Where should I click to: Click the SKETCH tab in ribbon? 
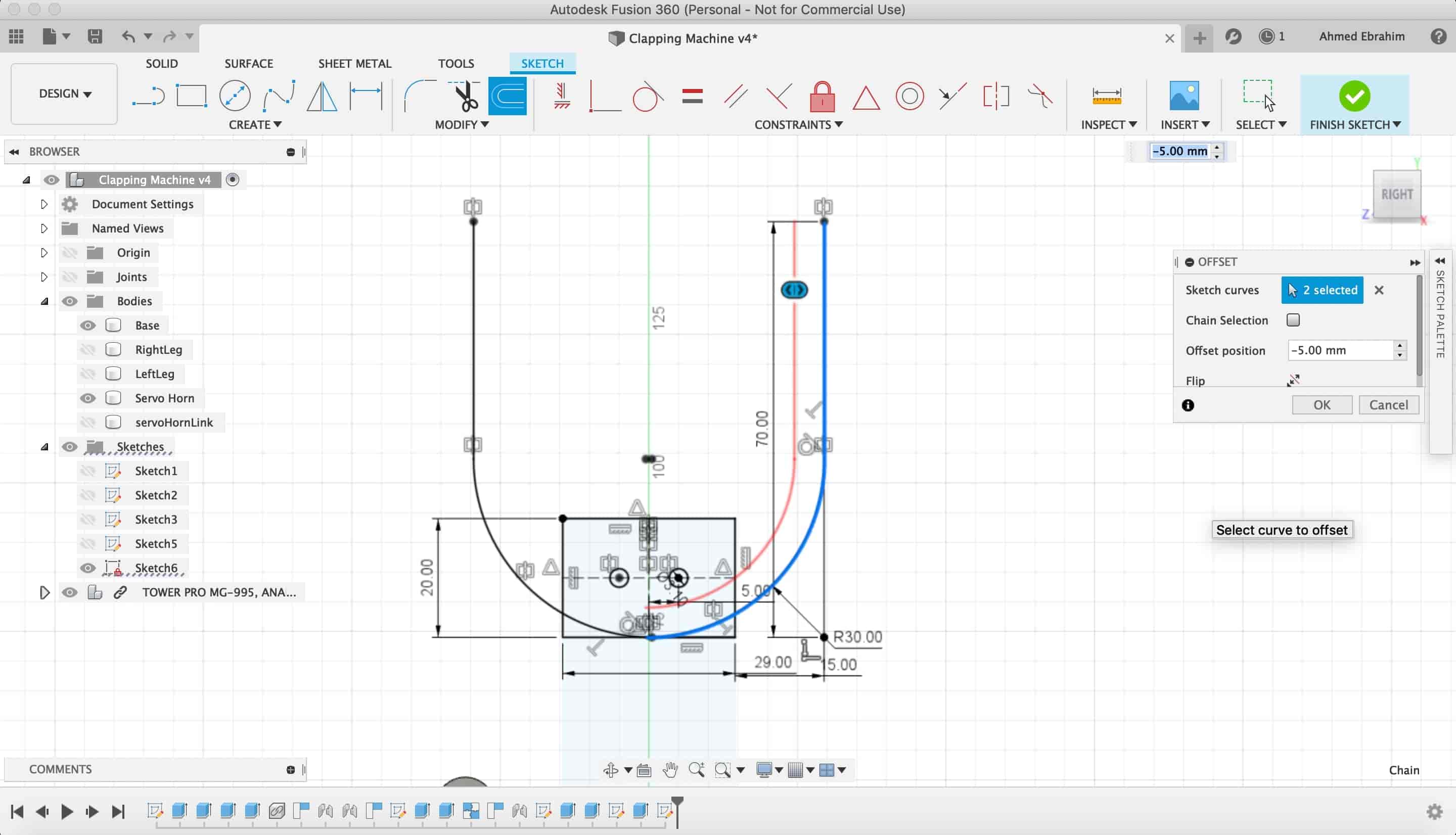point(542,63)
